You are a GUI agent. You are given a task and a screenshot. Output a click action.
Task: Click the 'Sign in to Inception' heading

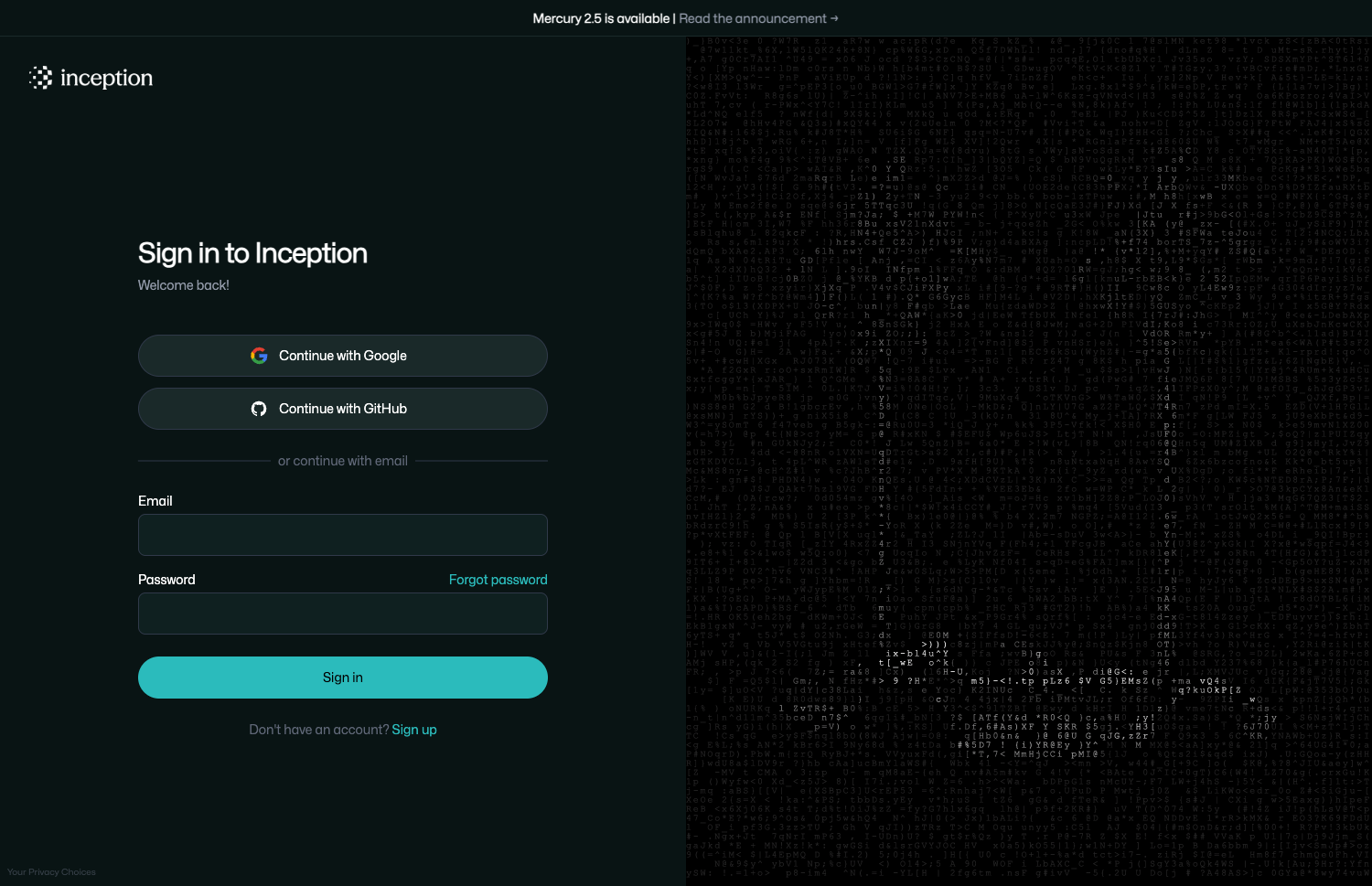(252, 253)
